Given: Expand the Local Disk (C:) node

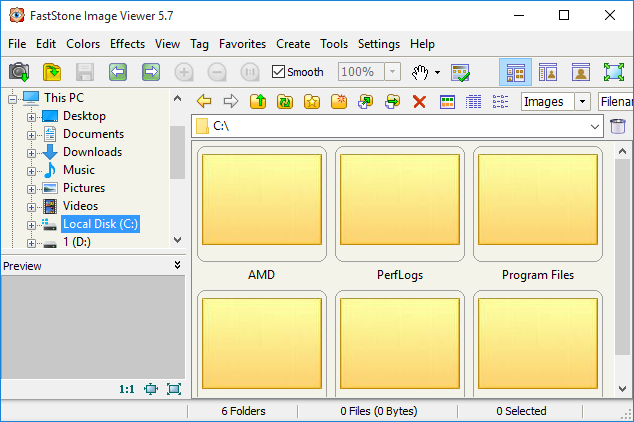Looking at the screenshot, I should 31,225.
